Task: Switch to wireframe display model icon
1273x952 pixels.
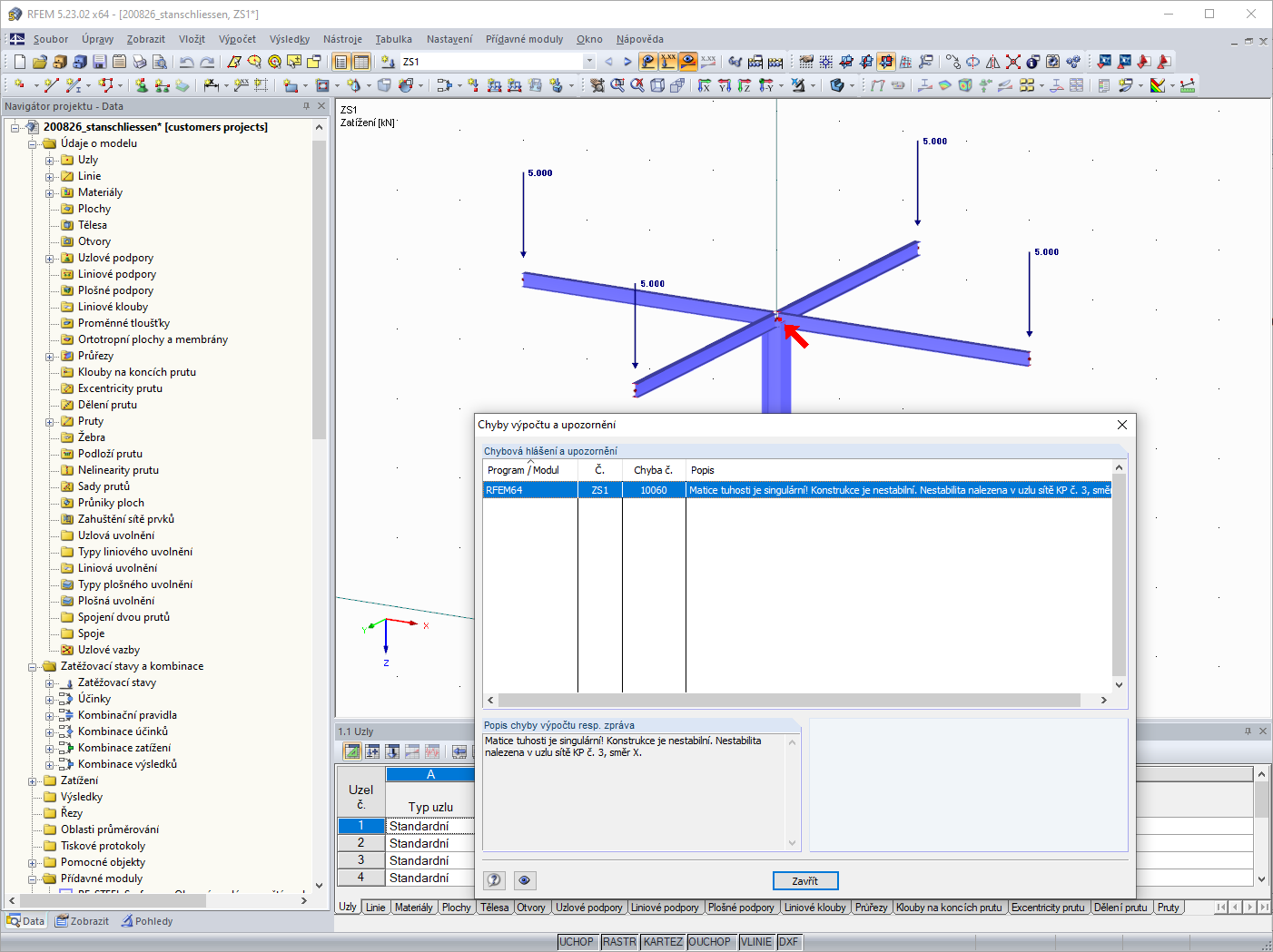Action: [x=656, y=85]
